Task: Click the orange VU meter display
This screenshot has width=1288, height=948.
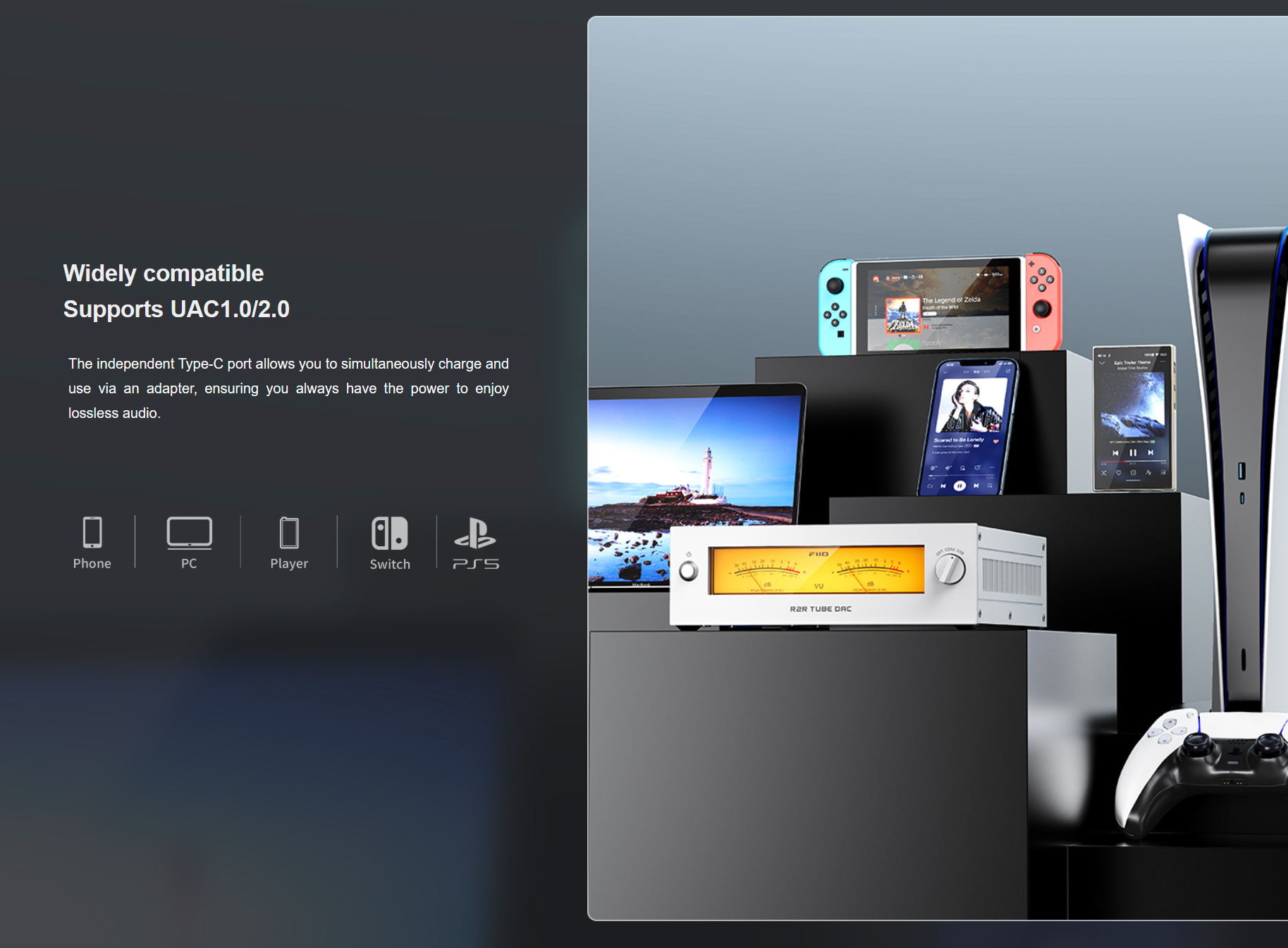Action: [817, 570]
